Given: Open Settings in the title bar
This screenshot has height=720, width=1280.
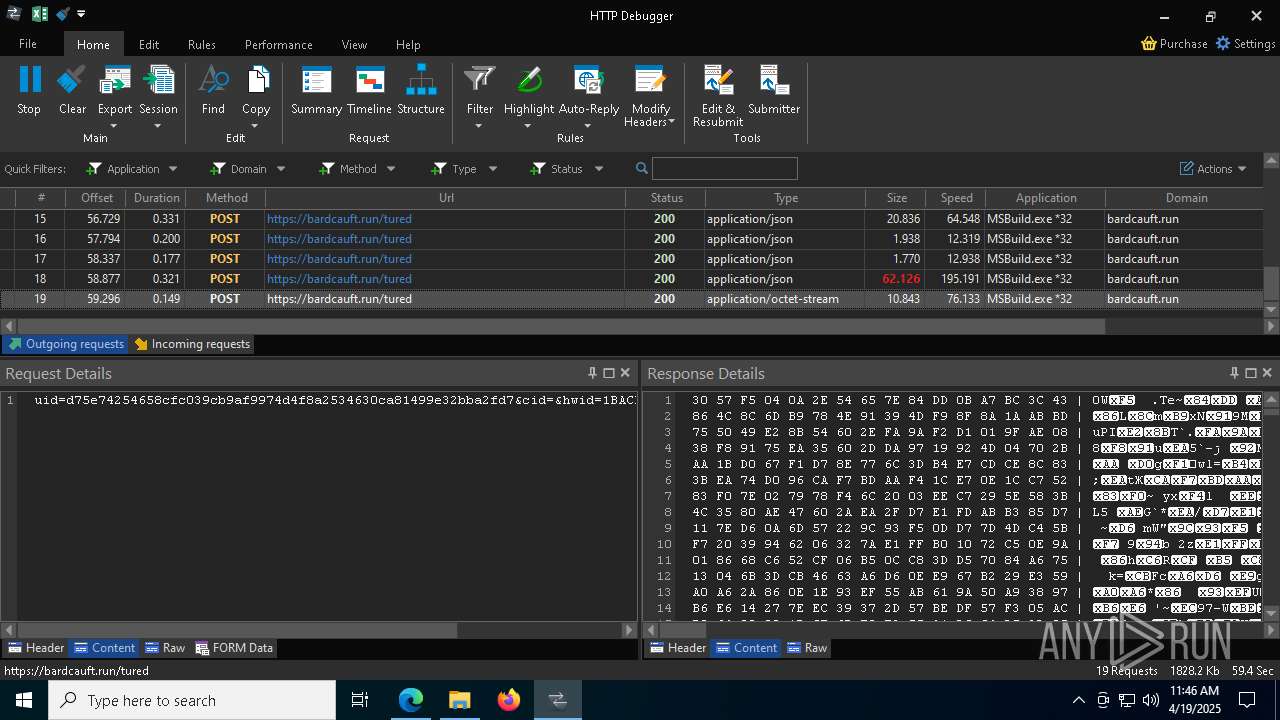Looking at the screenshot, I should click(x=1245, y=43).
